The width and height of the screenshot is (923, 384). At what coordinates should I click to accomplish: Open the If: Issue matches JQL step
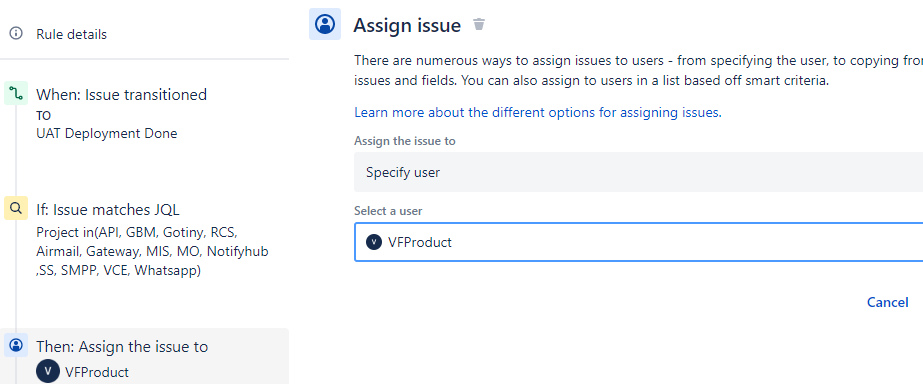pyautogui.click(x=108, y=209)
